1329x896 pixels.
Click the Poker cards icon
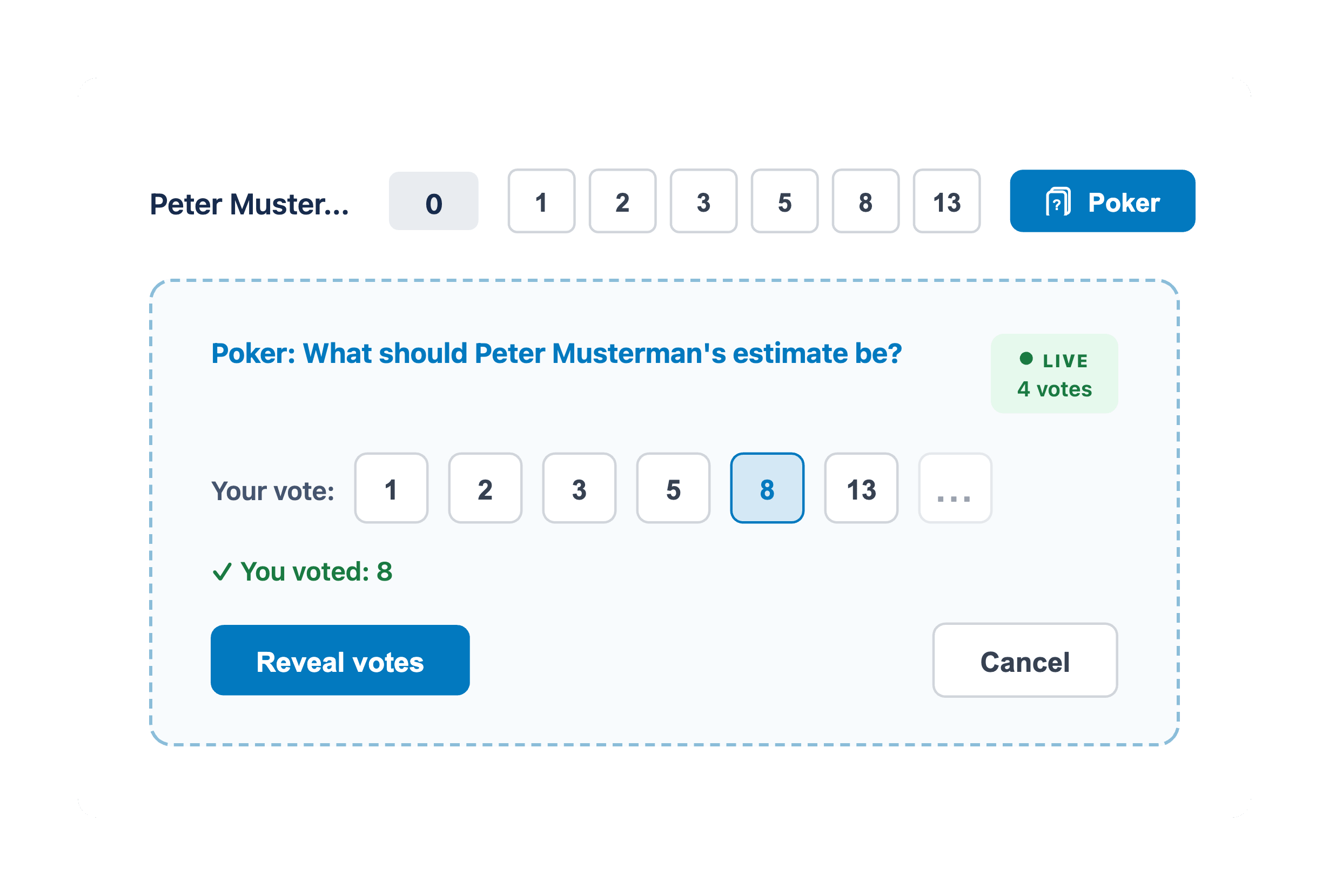click(x=1059, y=201)
